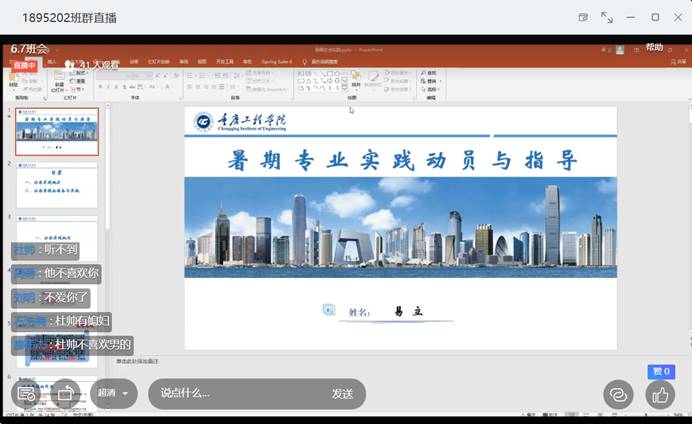Click the presenter name 易立 on slide

pos(408,312)
